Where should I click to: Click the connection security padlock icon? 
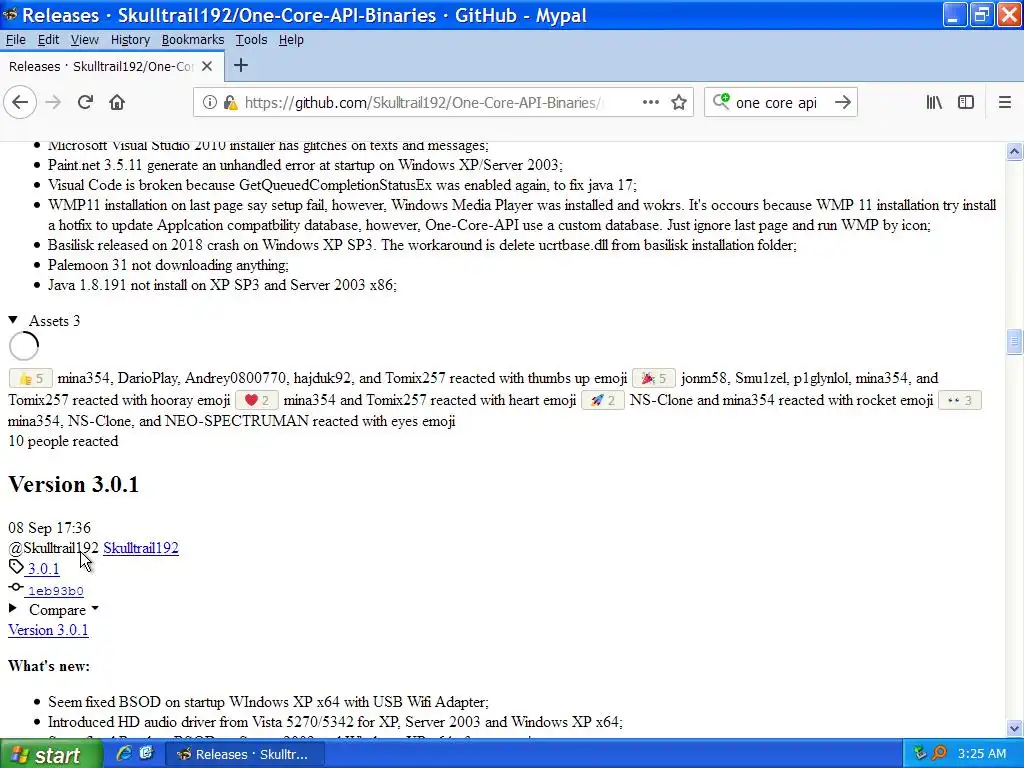point(229,103)
